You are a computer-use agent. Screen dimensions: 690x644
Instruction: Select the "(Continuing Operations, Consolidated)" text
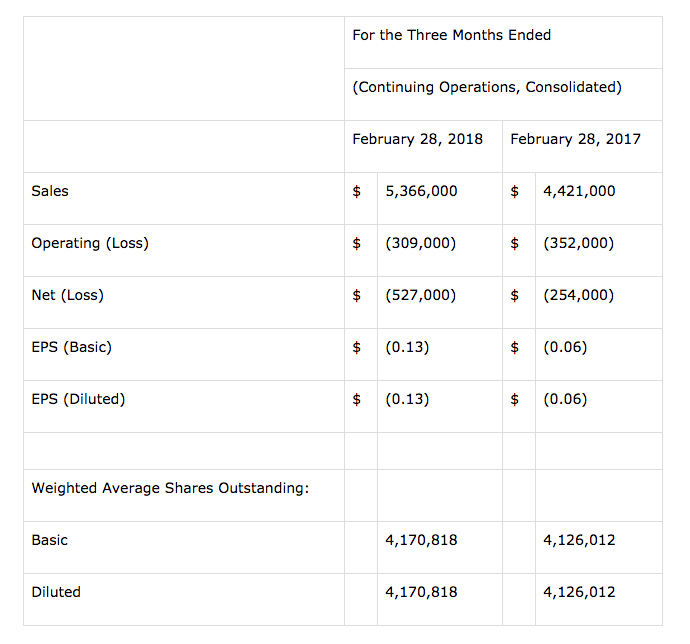coord(486,87)
